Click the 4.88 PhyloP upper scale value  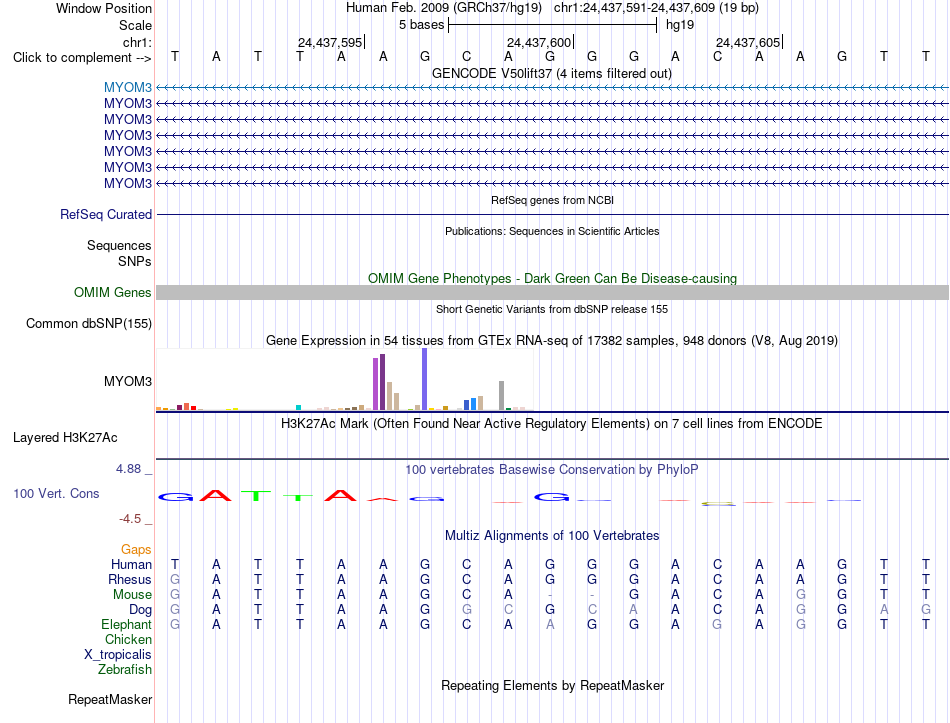point(128,469)
